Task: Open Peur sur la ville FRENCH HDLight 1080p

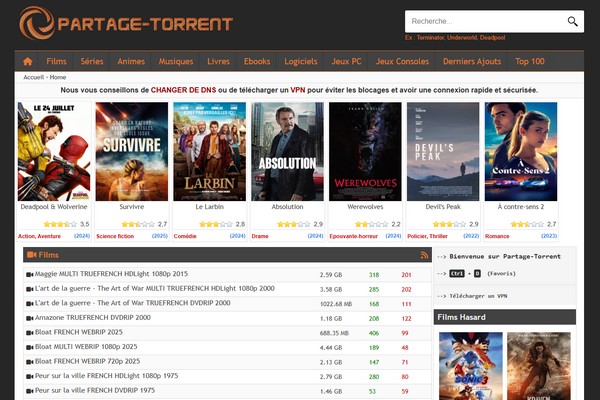Action: 107,376
